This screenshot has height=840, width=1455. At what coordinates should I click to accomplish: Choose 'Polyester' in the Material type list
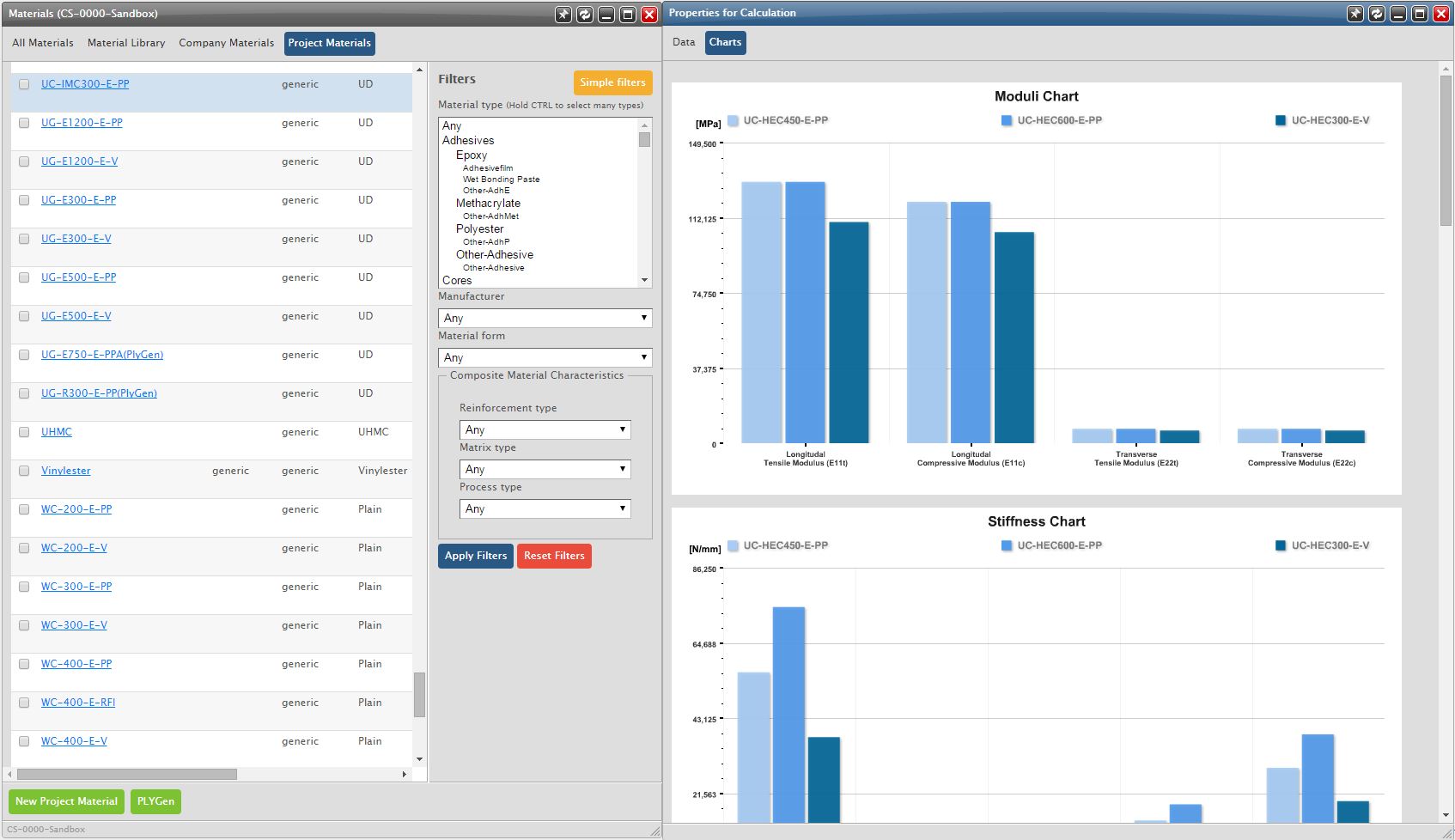479,229
